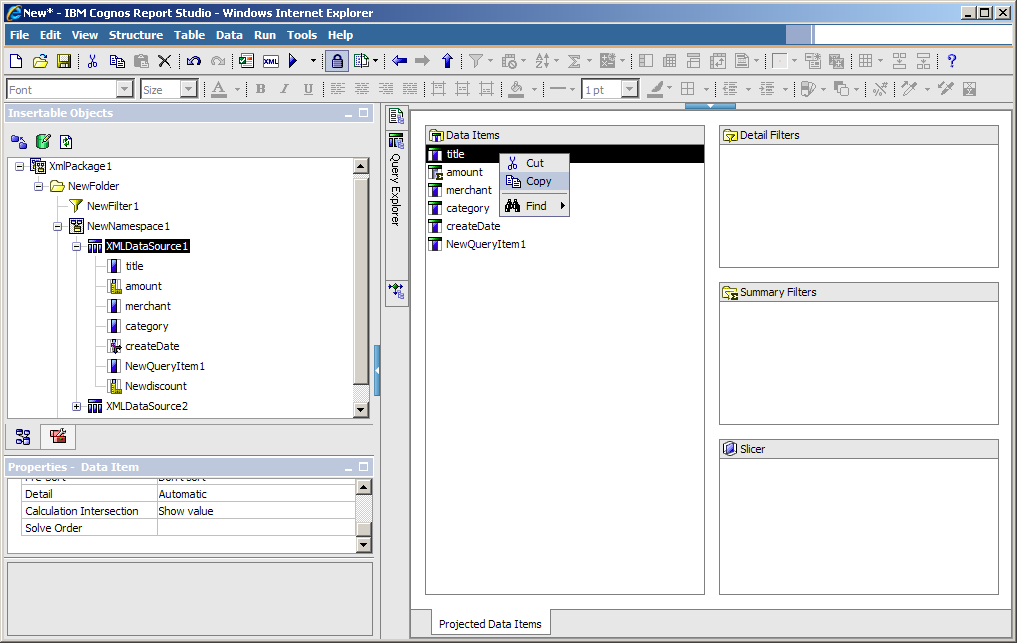Viewport: 1017px width, 643px height.
Task: Open the 1 pt border width dropdown
Action: click(x=629, y=89)
